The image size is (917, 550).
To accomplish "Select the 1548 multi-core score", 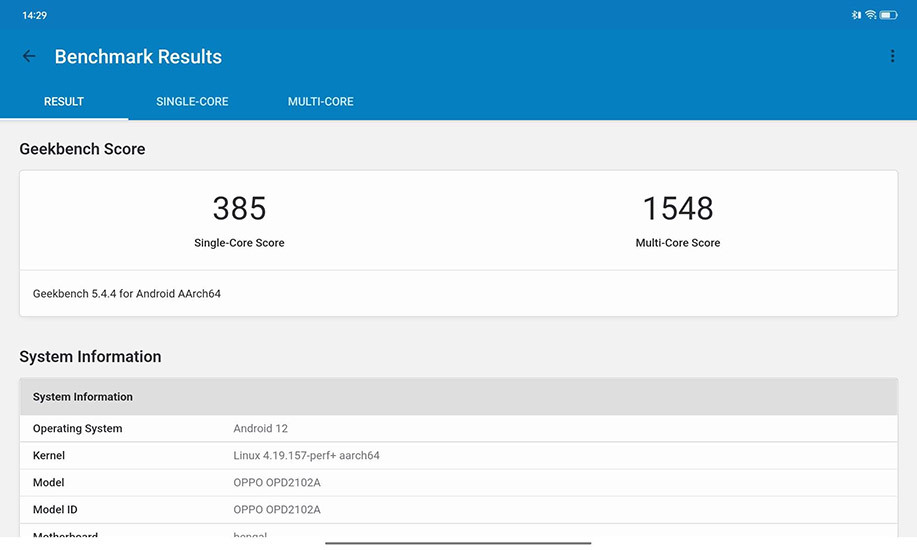I will (x=677, y=209).
